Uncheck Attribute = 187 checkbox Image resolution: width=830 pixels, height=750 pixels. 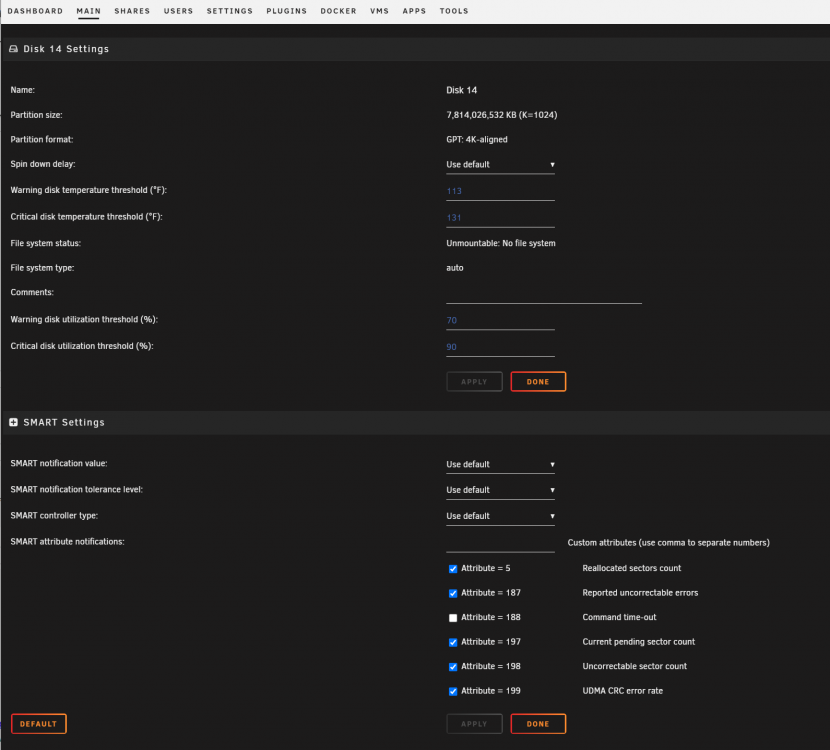click(453, 593)
